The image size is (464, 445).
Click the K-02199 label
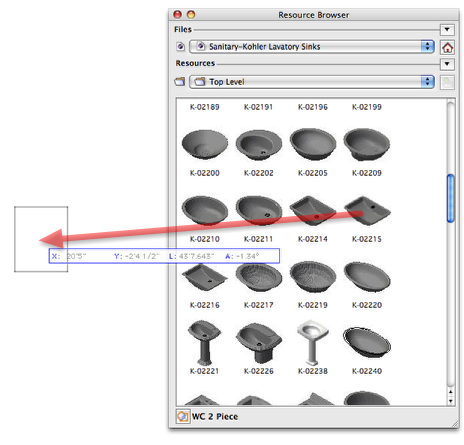[x=367, y=107]
